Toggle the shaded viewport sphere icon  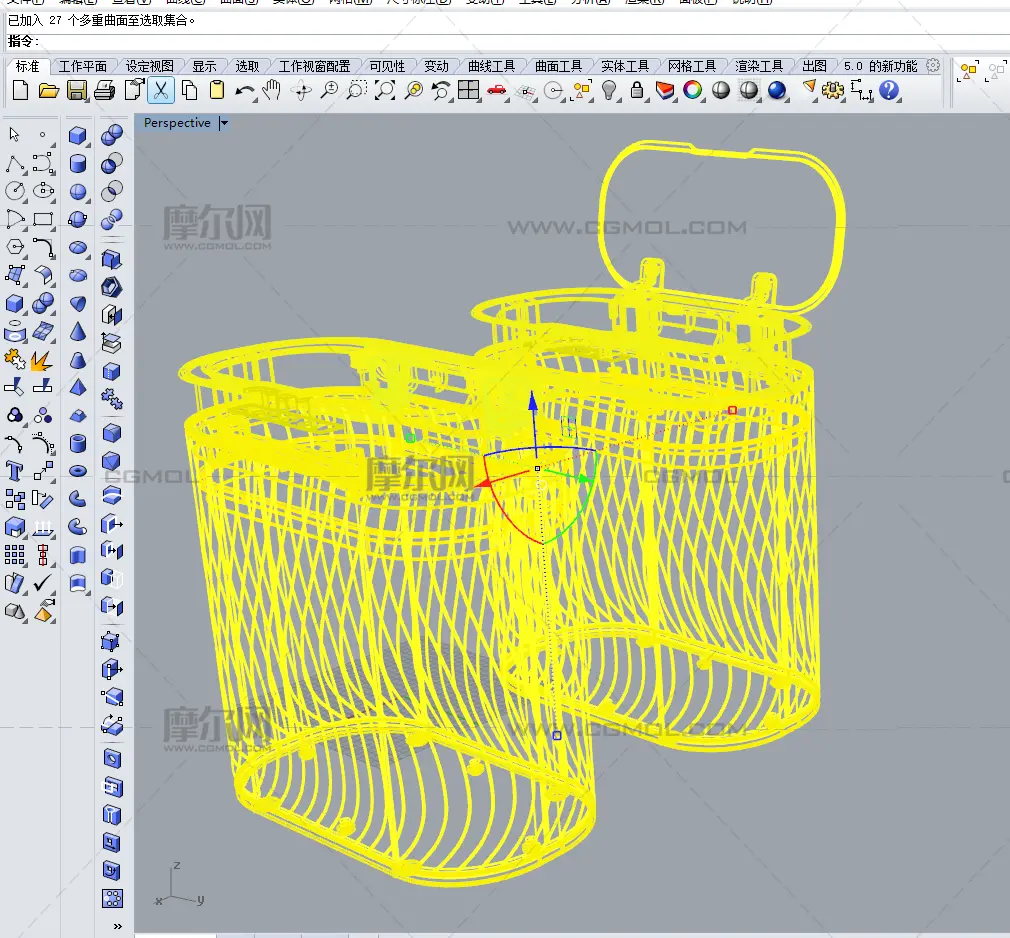point(721,91)
